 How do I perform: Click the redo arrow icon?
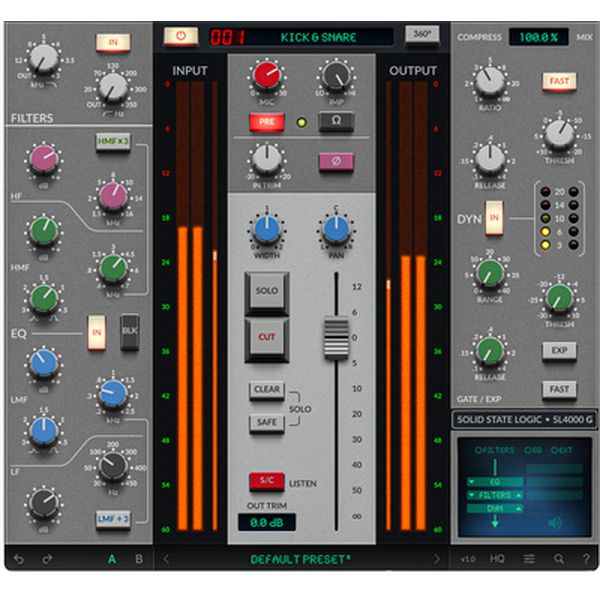48,558
